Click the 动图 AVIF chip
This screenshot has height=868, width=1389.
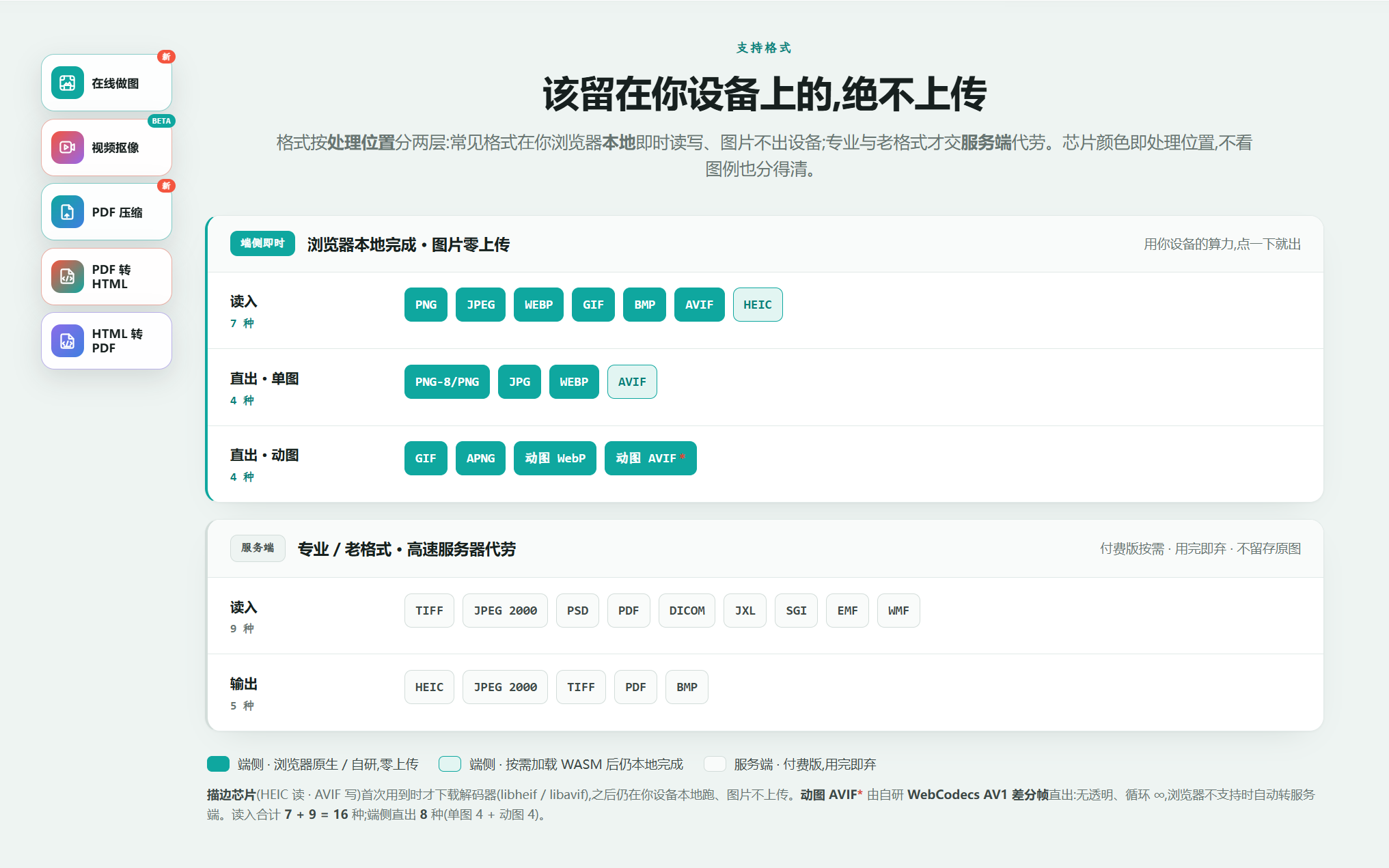pos(650,458)
